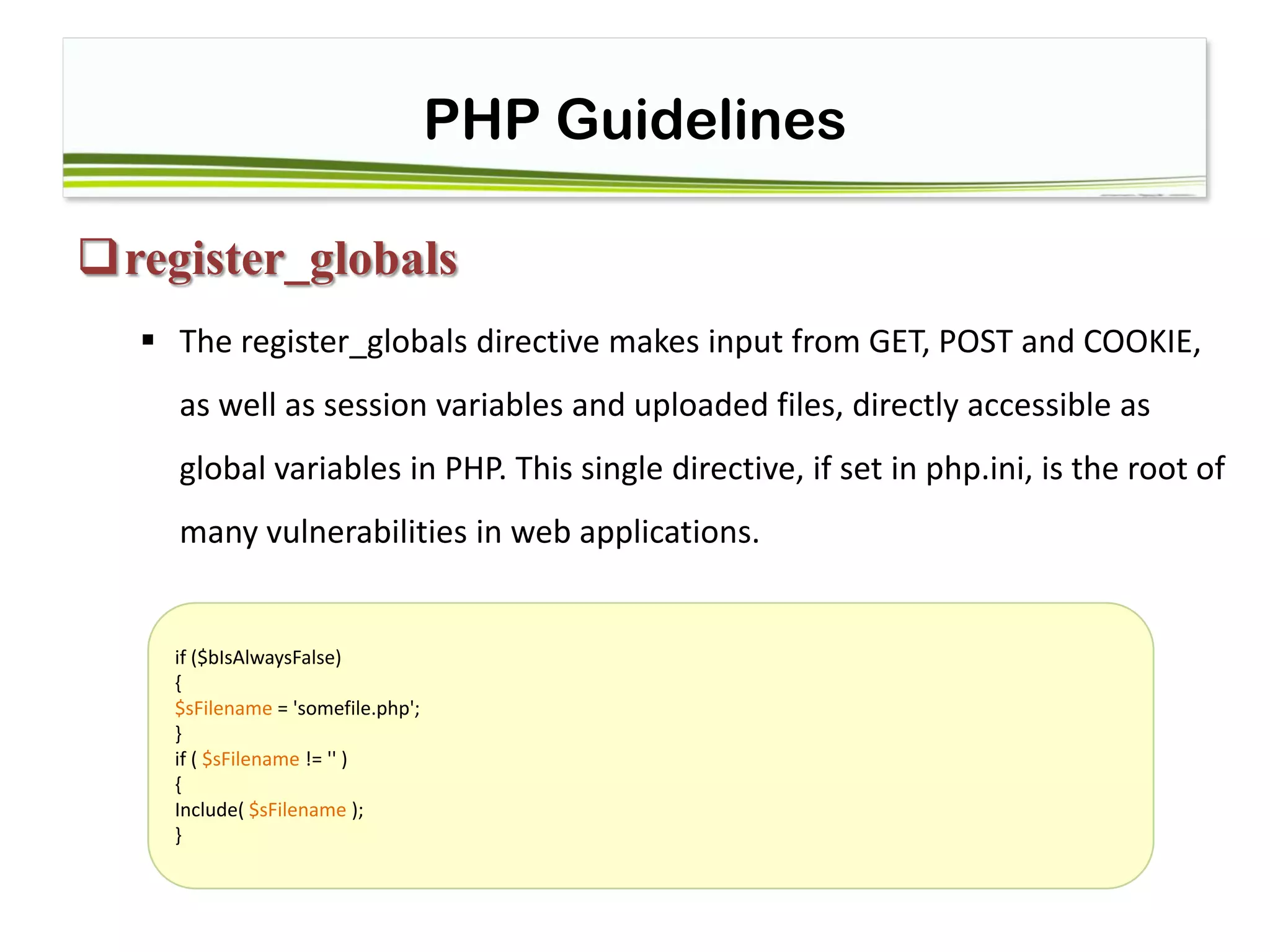
Task: Click the line starting 'The register_globals directive makes'
Action: click(x=690, y=342)
